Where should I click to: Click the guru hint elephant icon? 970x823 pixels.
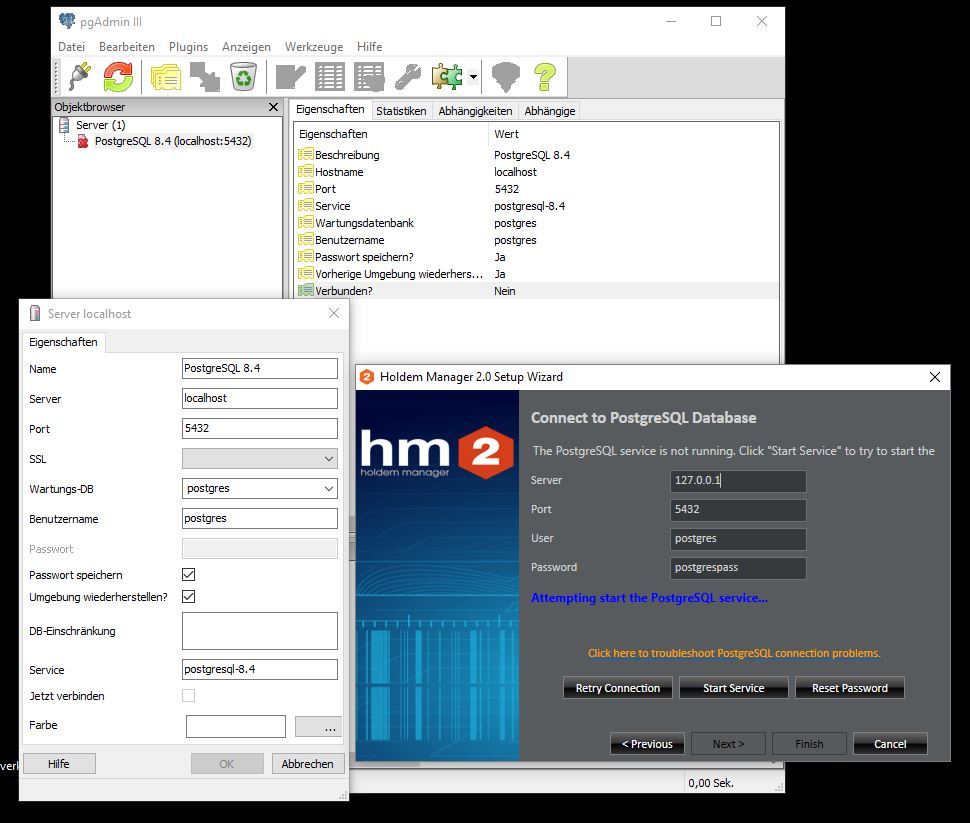[x=505, y=77]
